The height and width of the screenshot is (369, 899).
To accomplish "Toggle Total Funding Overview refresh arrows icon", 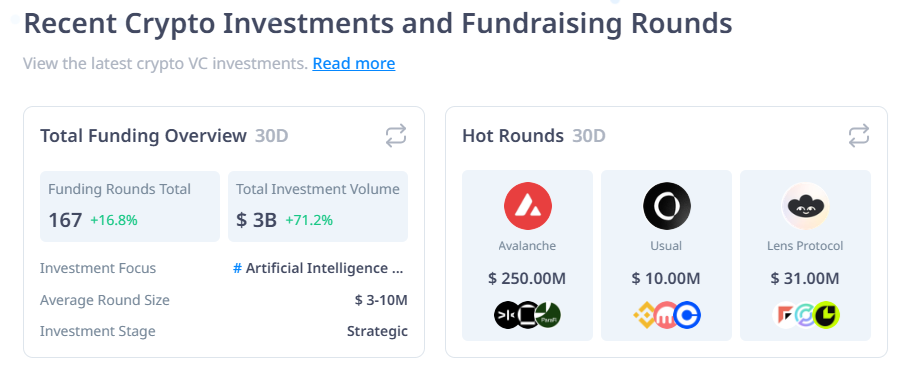I will (x=396, y=136).
